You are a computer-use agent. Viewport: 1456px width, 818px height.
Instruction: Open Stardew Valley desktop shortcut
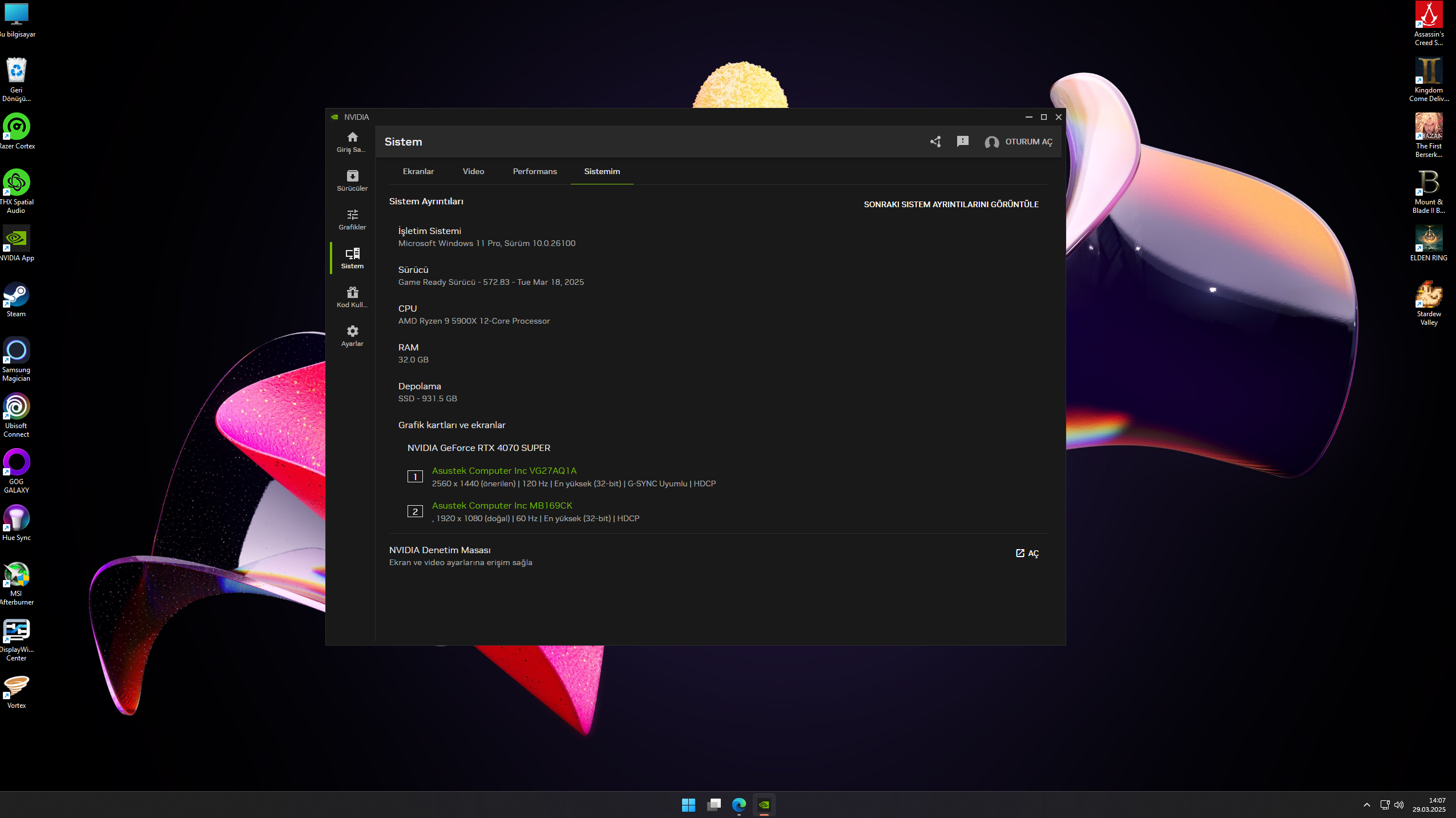point(1429,303)
